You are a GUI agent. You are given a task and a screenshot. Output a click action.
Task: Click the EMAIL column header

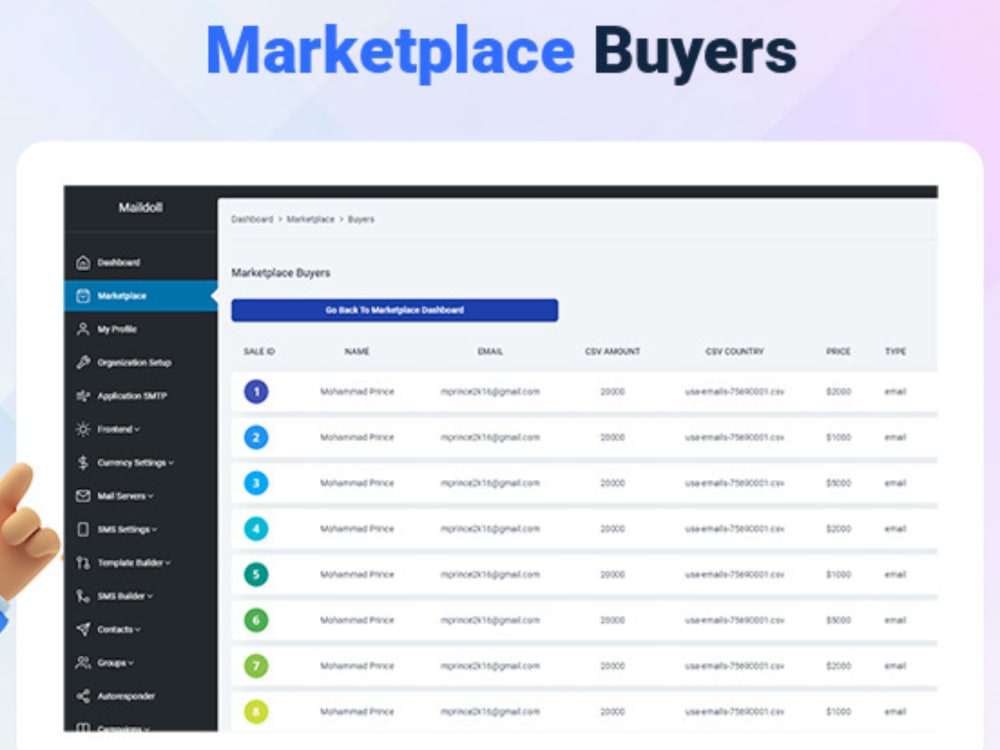[490, 351]
